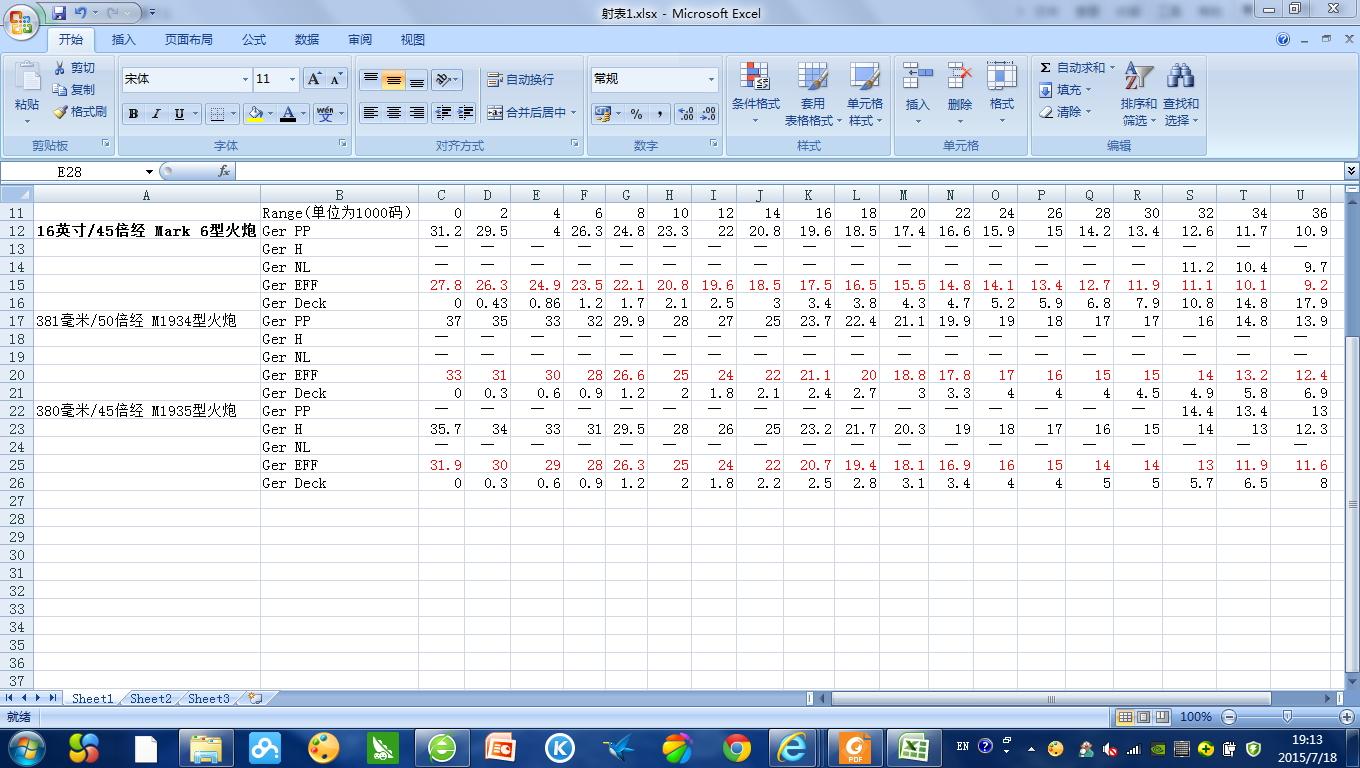This screenshot has height=768, width=1360.
Task: Increase decimal places
Action: coord(686,114)
